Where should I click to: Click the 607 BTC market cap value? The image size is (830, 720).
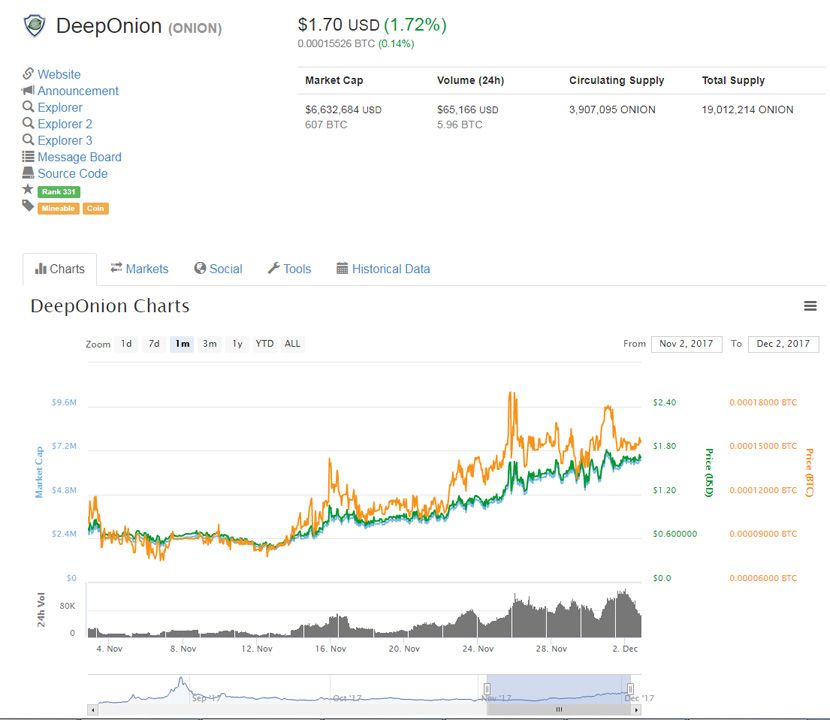[326, 124]
